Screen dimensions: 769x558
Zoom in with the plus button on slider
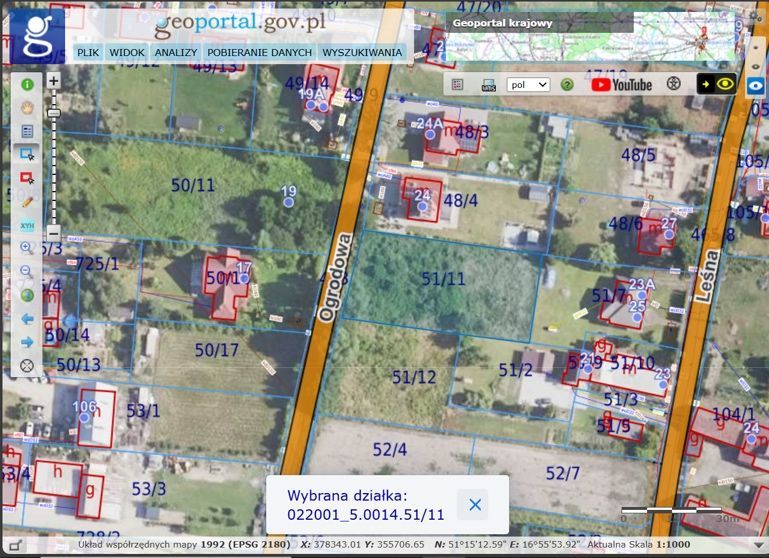tap(53, 80)
